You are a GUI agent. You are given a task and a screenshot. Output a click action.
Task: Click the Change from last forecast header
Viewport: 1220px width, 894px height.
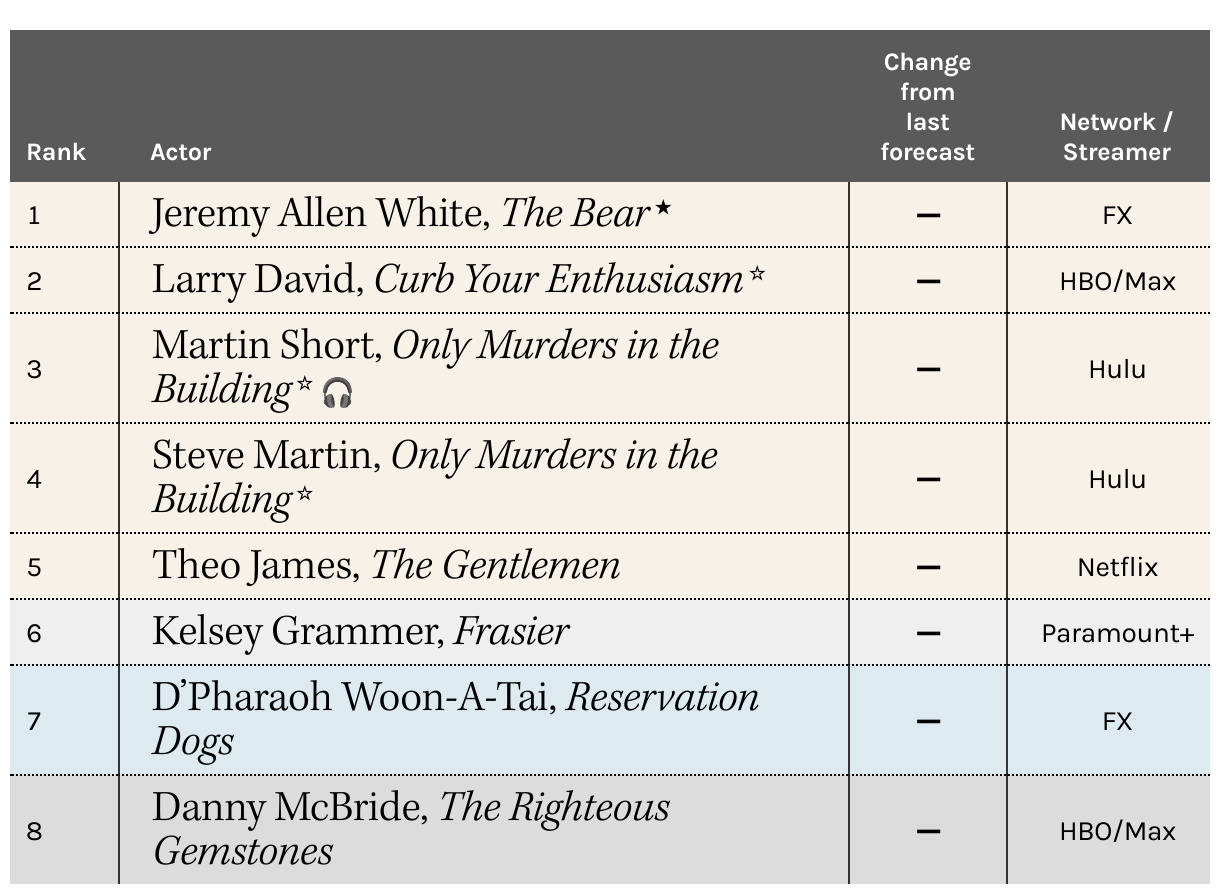[x=927, y=107]
